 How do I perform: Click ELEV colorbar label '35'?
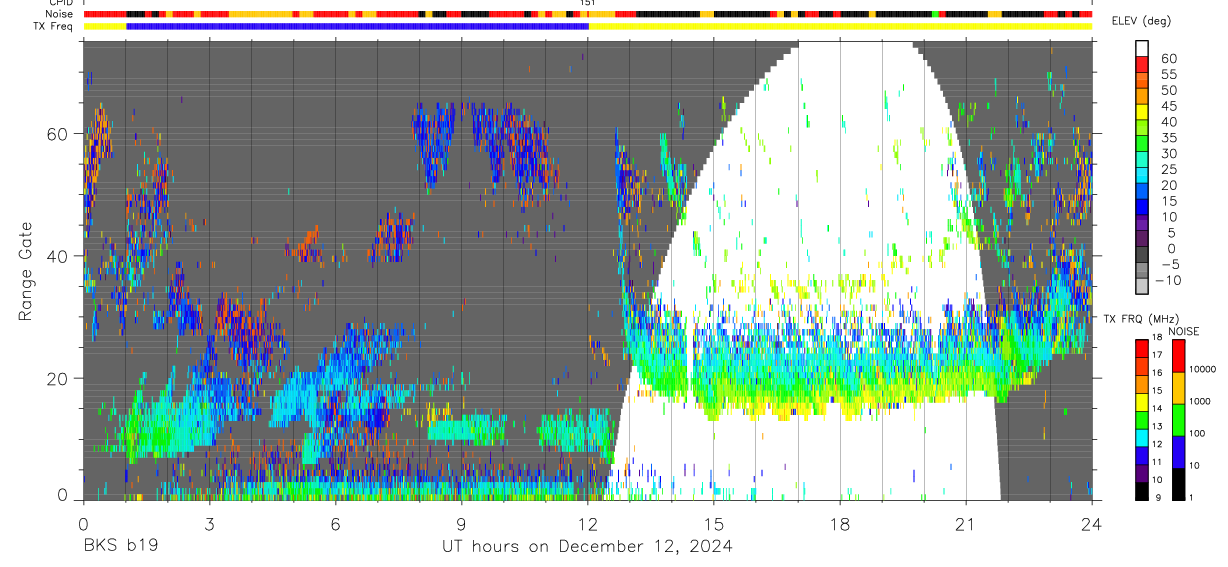(1168, 138)
